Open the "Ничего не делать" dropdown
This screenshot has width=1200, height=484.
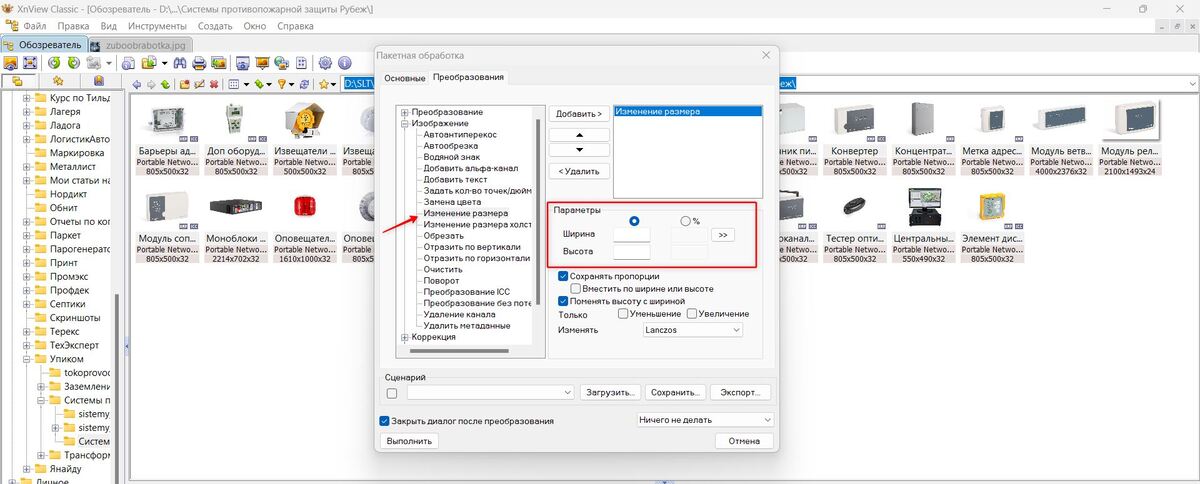tap(705, 420)
